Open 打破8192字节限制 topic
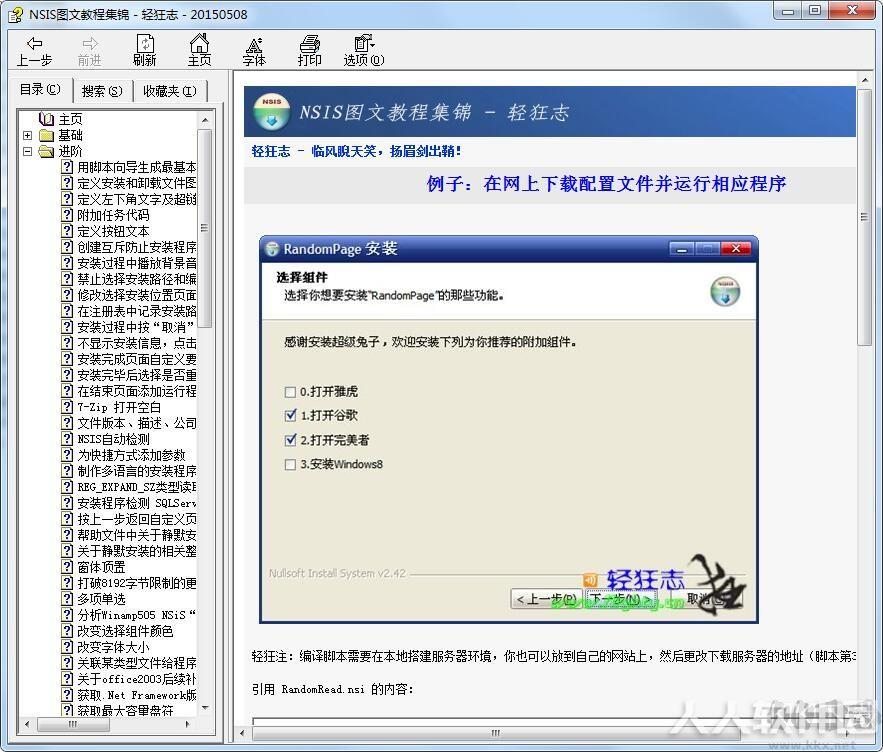 point(137,583)
